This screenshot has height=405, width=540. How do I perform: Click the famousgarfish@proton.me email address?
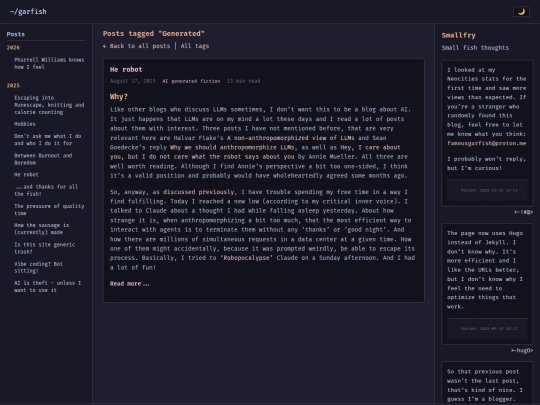(x=486, y=143)
